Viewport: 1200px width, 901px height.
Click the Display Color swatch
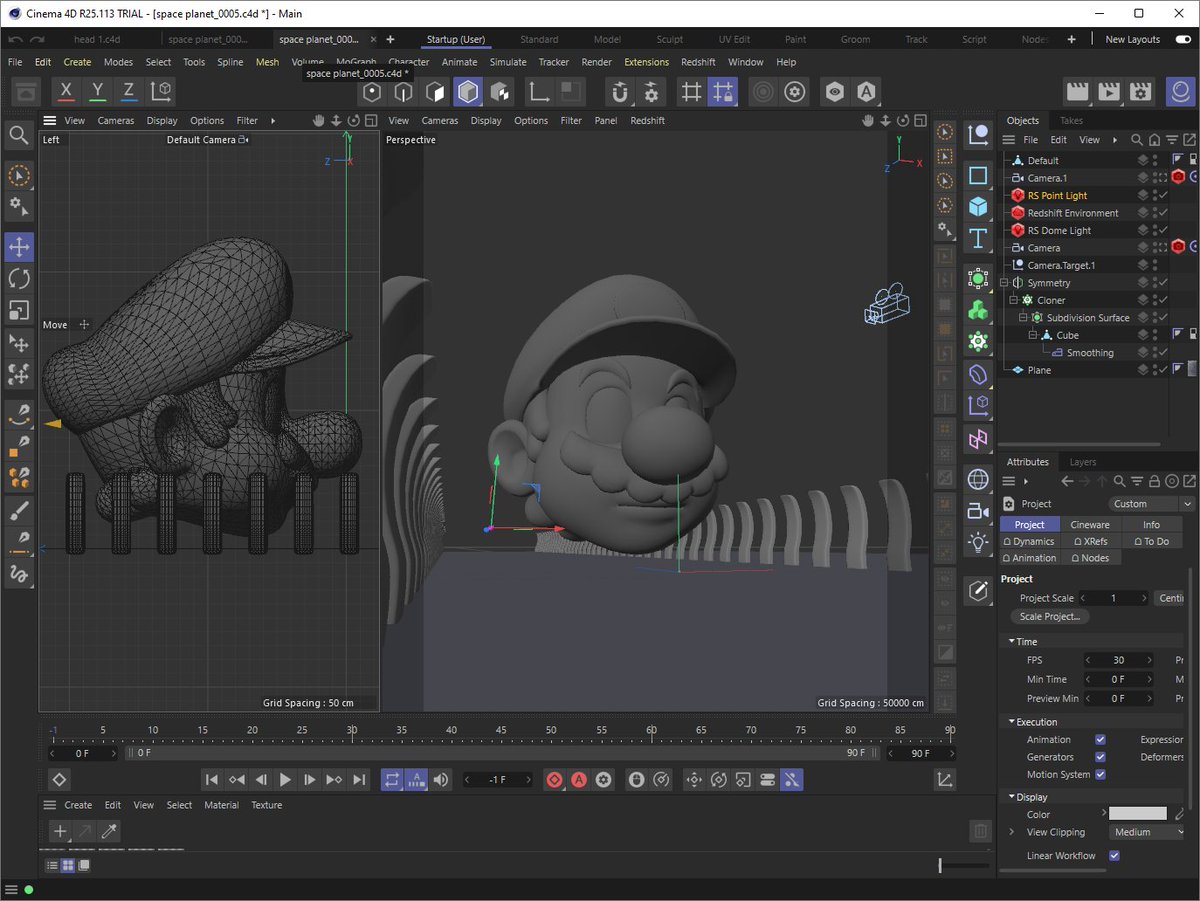pos(1138,814)
